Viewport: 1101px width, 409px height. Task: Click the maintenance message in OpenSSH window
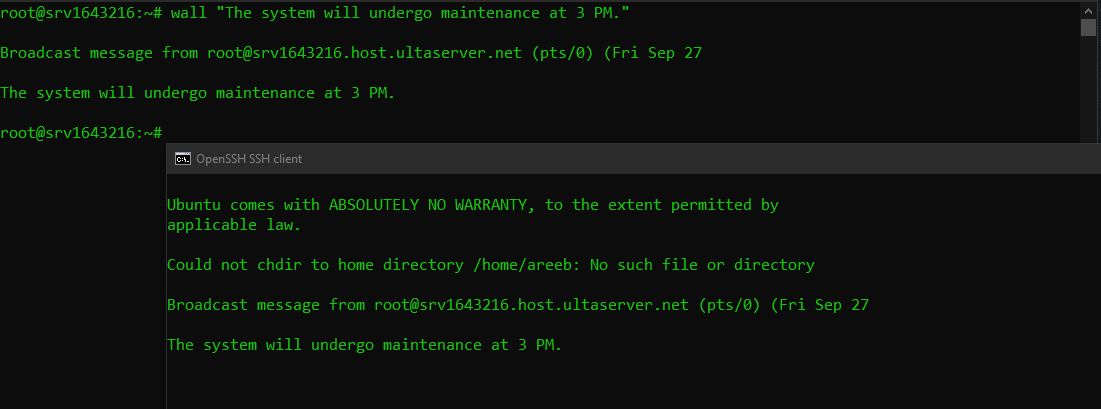pos(364,345)
